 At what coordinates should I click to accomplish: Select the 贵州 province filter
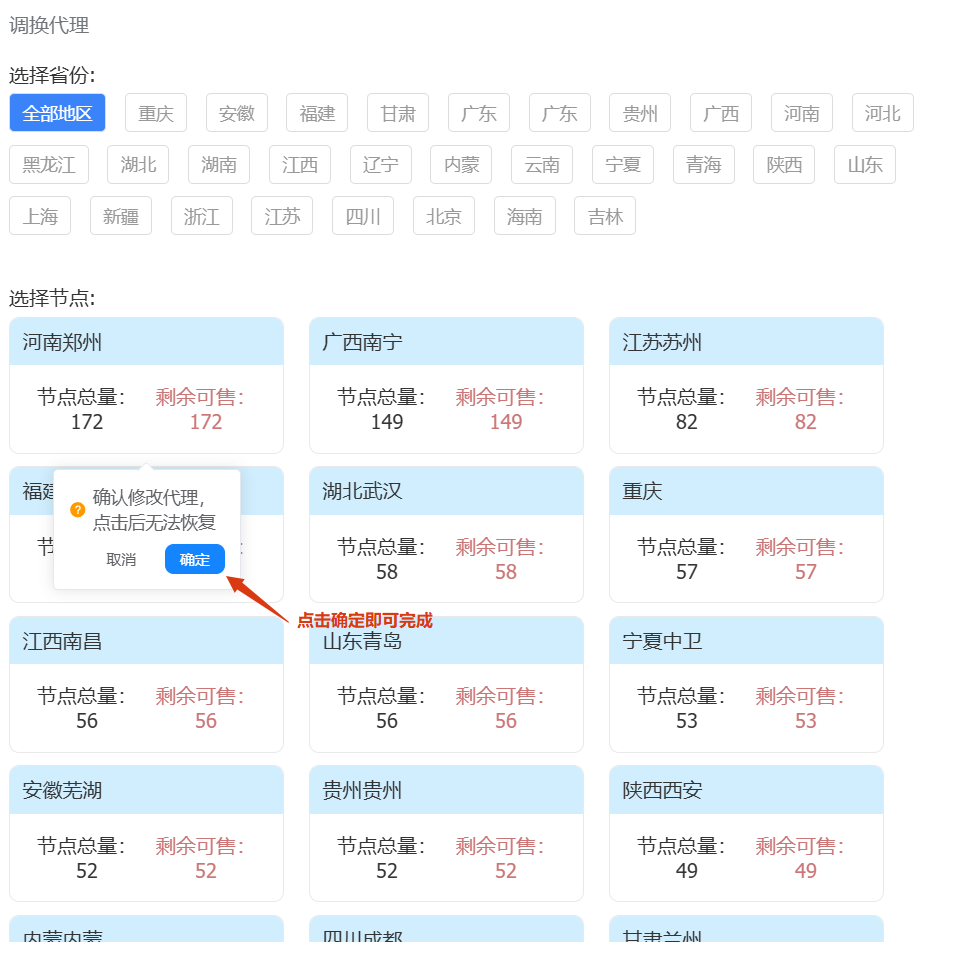pos(640,113)
